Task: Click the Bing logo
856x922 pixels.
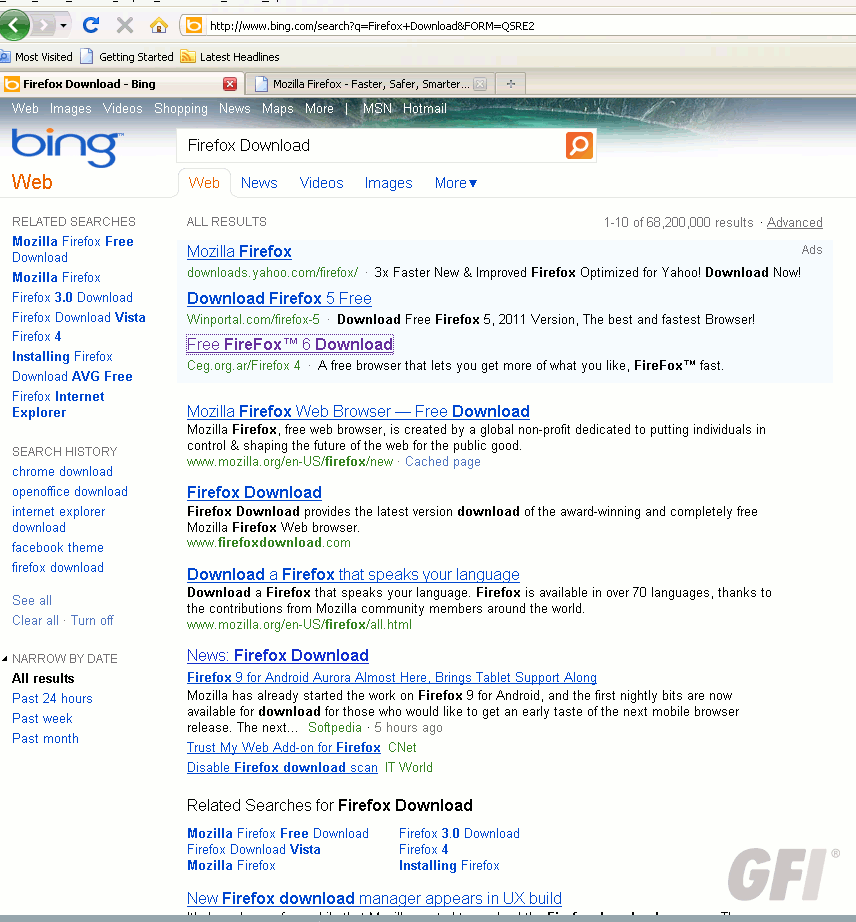Action: pos(67,148)
